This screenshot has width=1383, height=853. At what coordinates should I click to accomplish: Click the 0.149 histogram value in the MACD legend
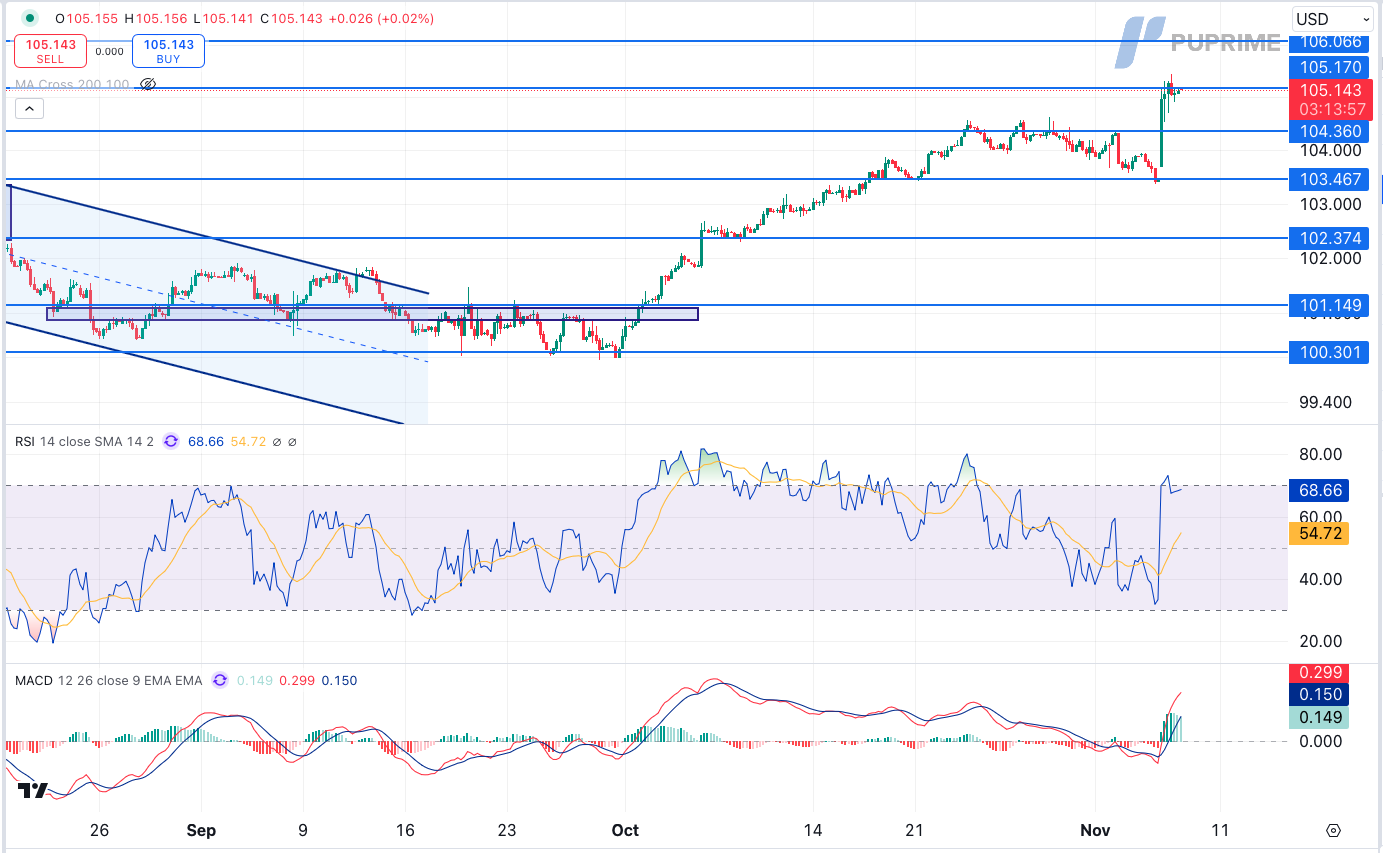pos(253,680)
